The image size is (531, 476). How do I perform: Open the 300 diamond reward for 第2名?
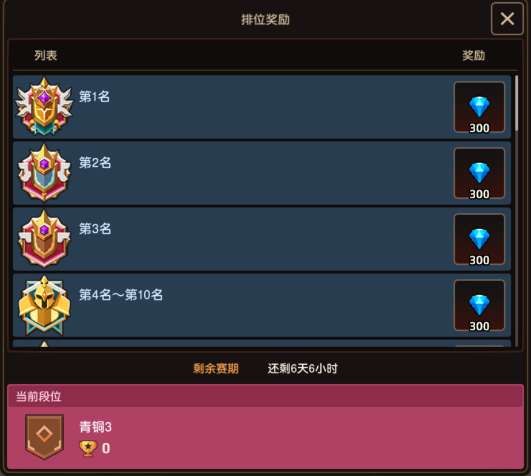(x=479, y=173)
